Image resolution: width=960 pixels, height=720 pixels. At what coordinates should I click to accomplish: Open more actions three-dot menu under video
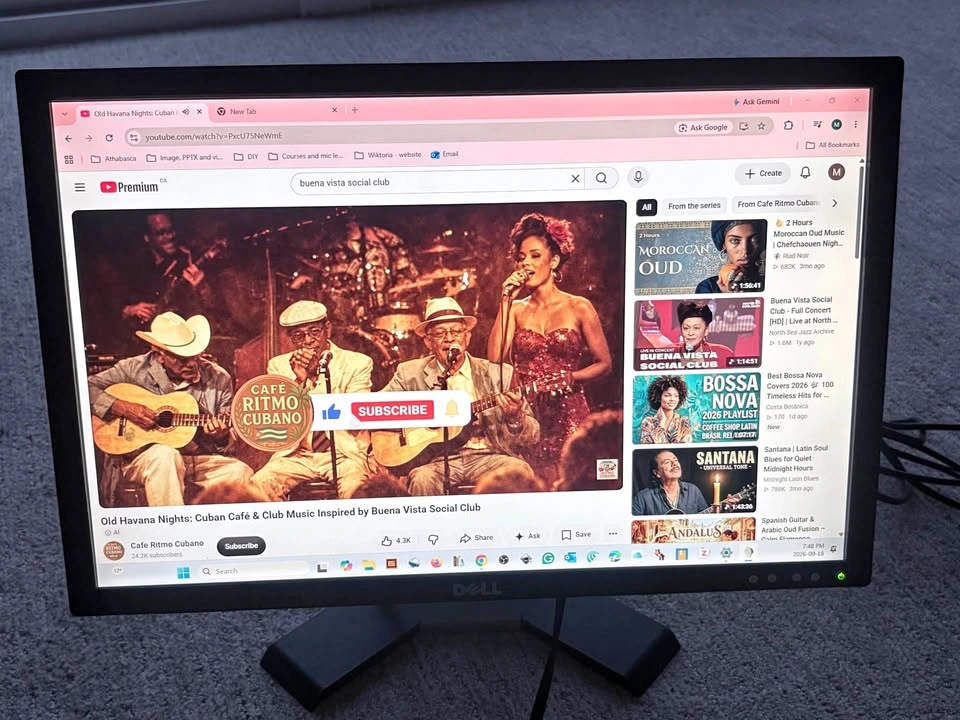(613, 533)
